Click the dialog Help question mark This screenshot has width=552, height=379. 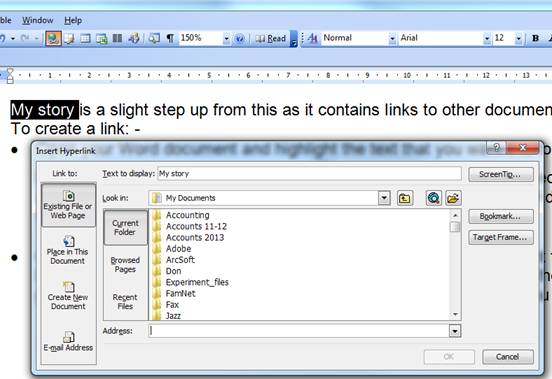[496, 148]
